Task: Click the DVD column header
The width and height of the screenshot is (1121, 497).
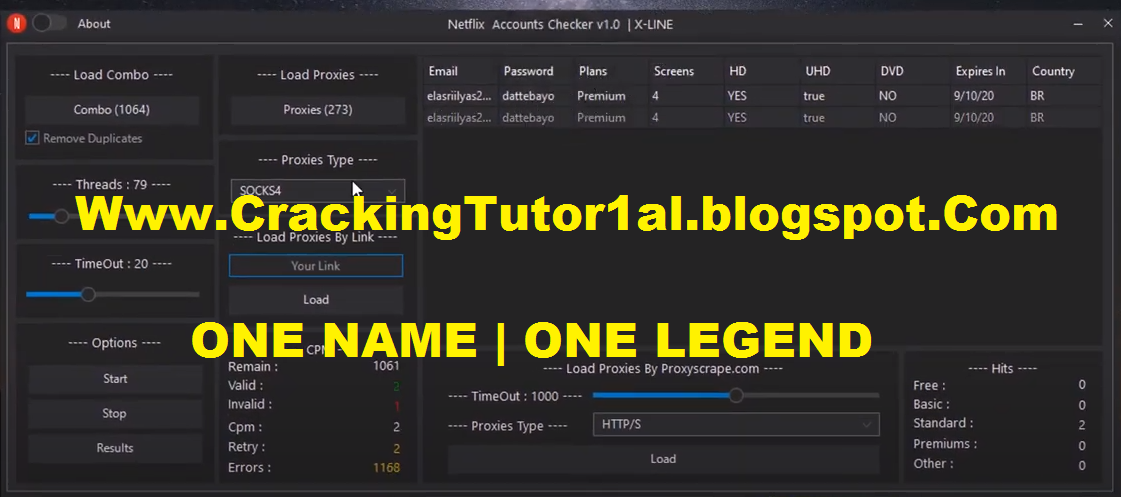Action: [892, 72]
